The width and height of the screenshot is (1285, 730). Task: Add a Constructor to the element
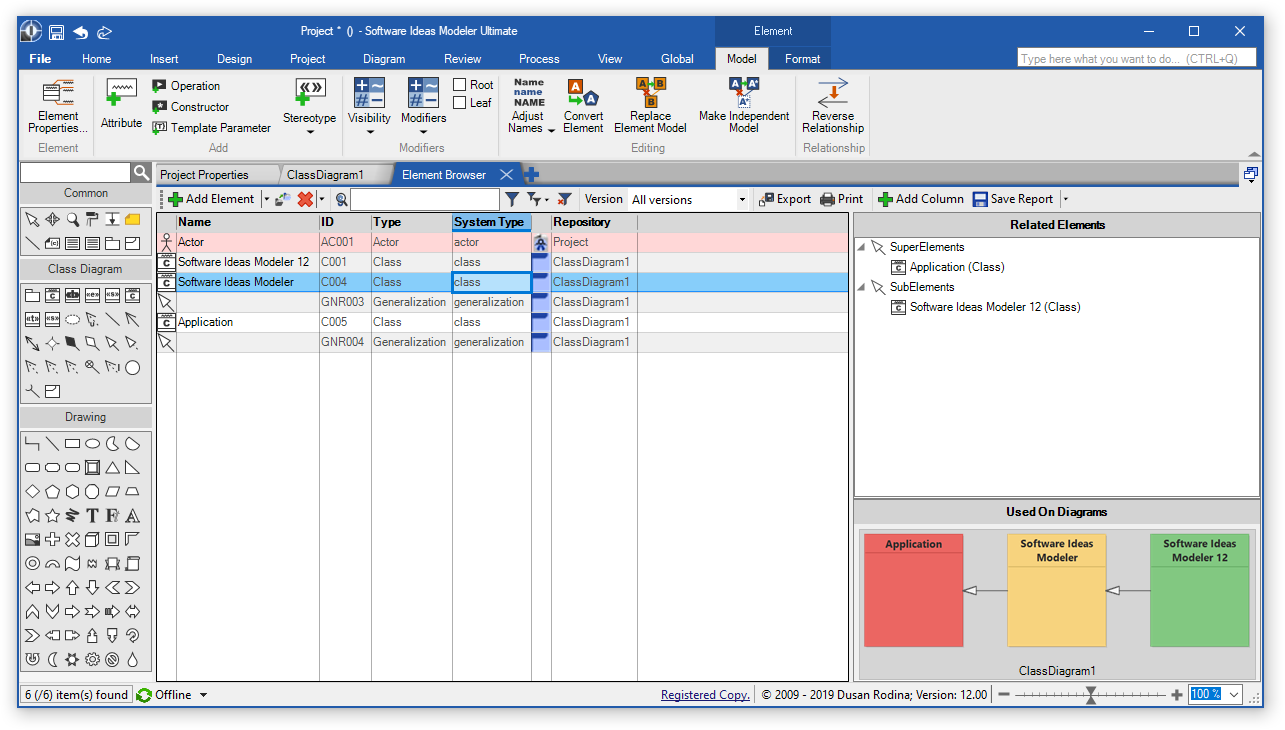(x=191, y=107)
